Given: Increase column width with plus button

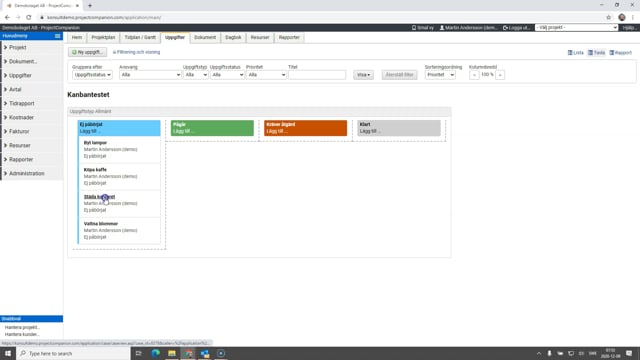Looking at the screenshot, I should coord(500,75).
